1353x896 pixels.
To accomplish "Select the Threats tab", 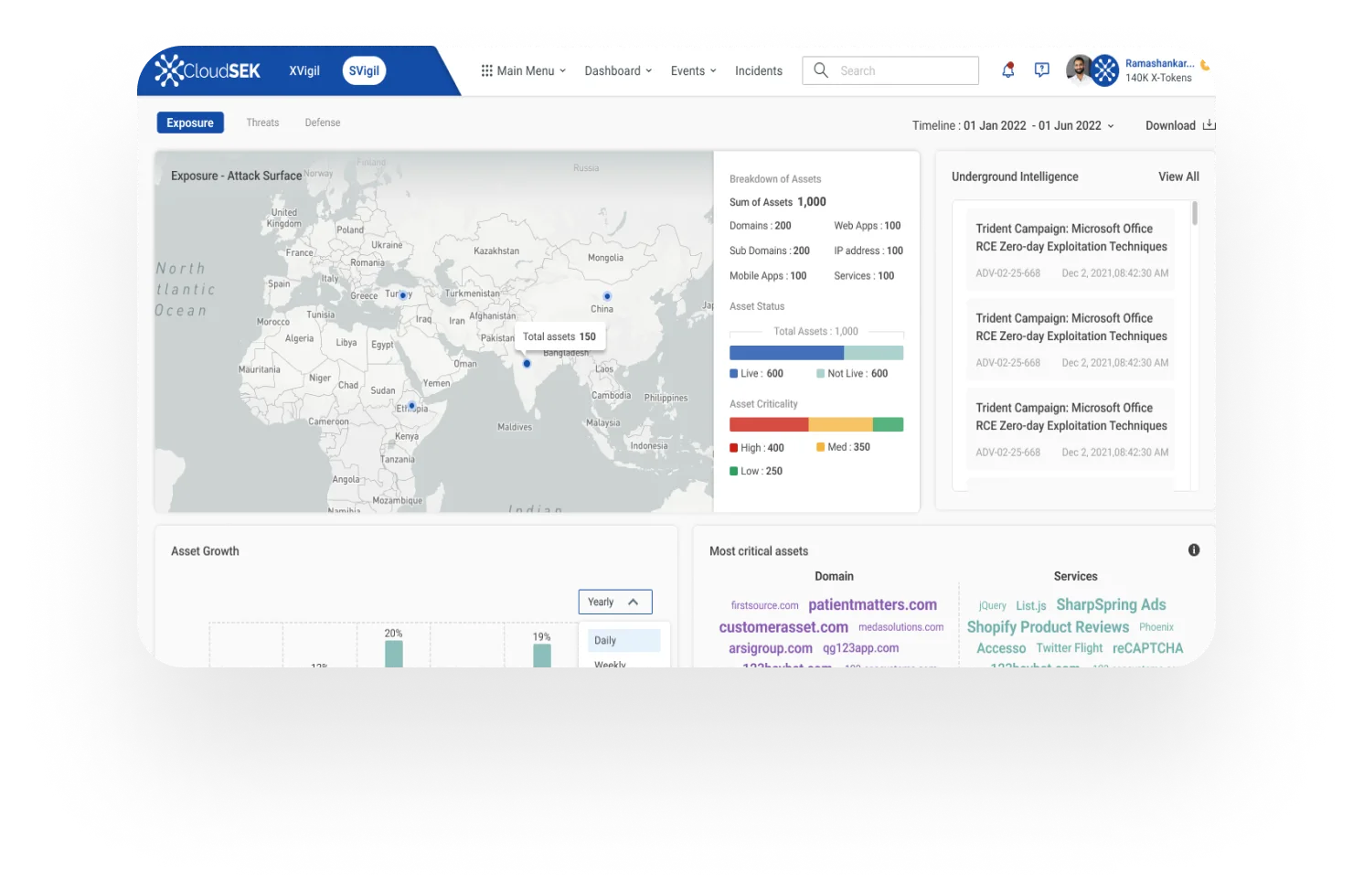I will (x=262, y=123).
